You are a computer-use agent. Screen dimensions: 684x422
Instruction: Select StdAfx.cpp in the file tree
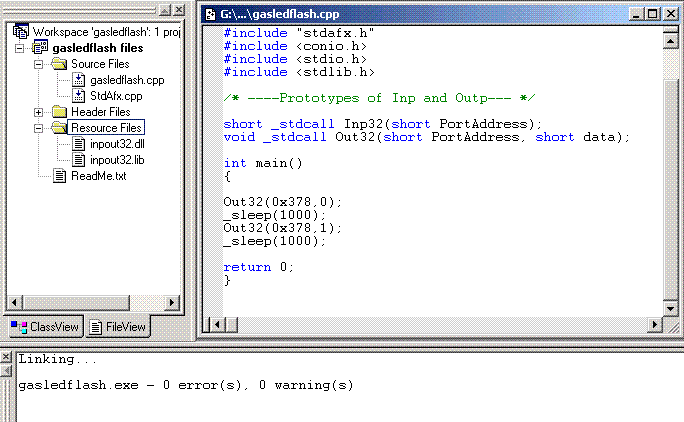[x=116, y=96]
